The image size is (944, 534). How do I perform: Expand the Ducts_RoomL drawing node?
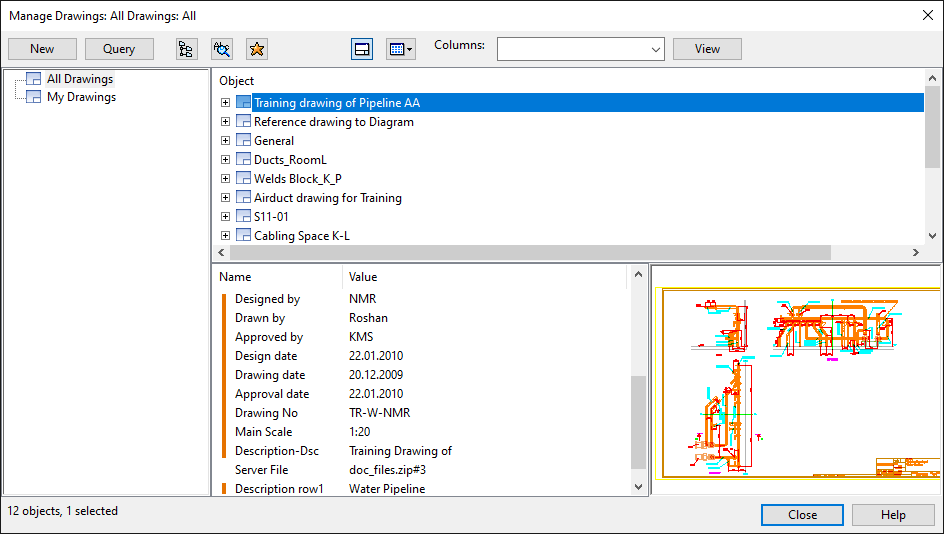tap(226, 160)
